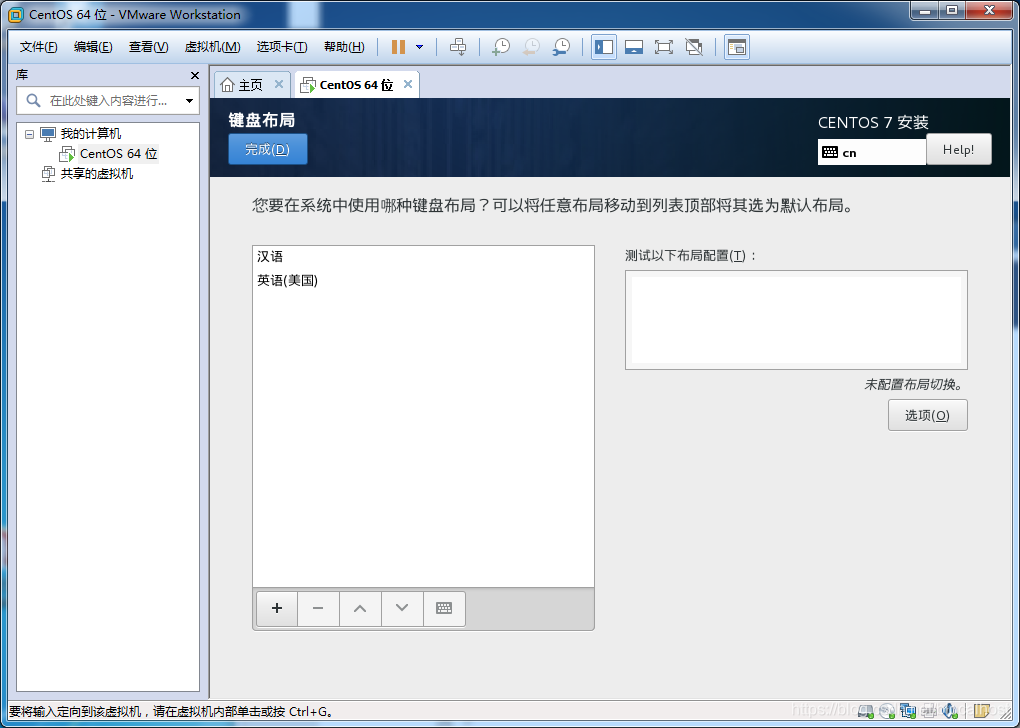1020x728 pixels.
Task: Click the pause virtual machine icon
Action: [x=398, y=47]
